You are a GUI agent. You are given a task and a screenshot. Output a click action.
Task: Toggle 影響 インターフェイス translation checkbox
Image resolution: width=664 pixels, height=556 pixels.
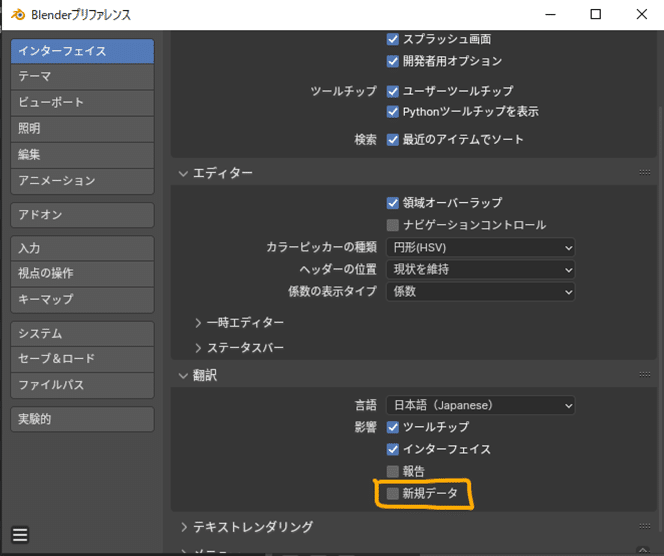[393, 449]
